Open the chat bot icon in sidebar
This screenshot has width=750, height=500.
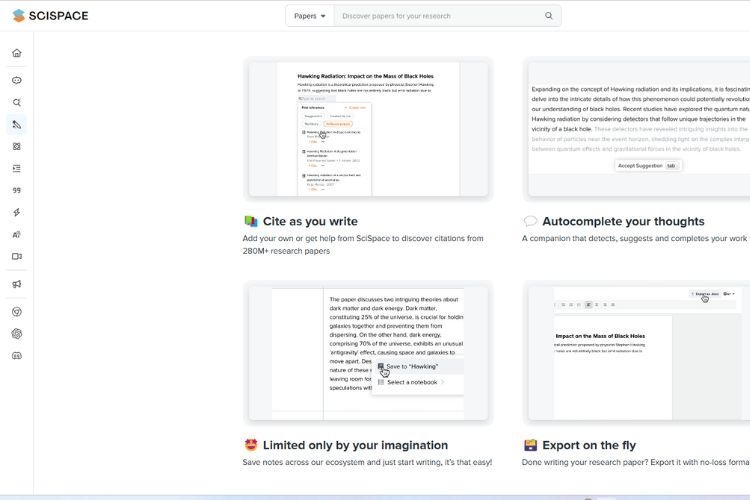(16, 80)
